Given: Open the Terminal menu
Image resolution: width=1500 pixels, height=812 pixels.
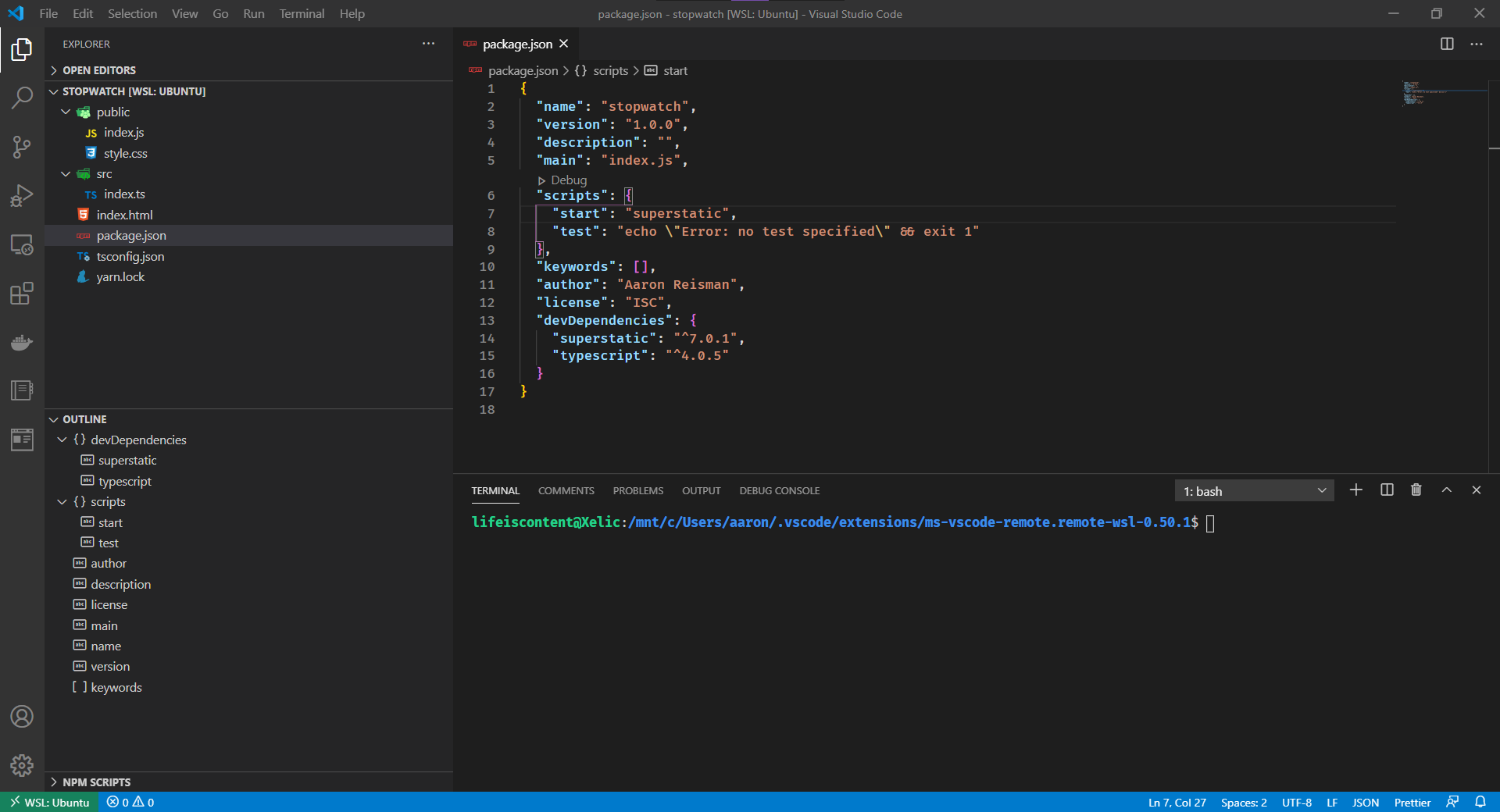Looking at the screenshot, I should tap(302, 13).
